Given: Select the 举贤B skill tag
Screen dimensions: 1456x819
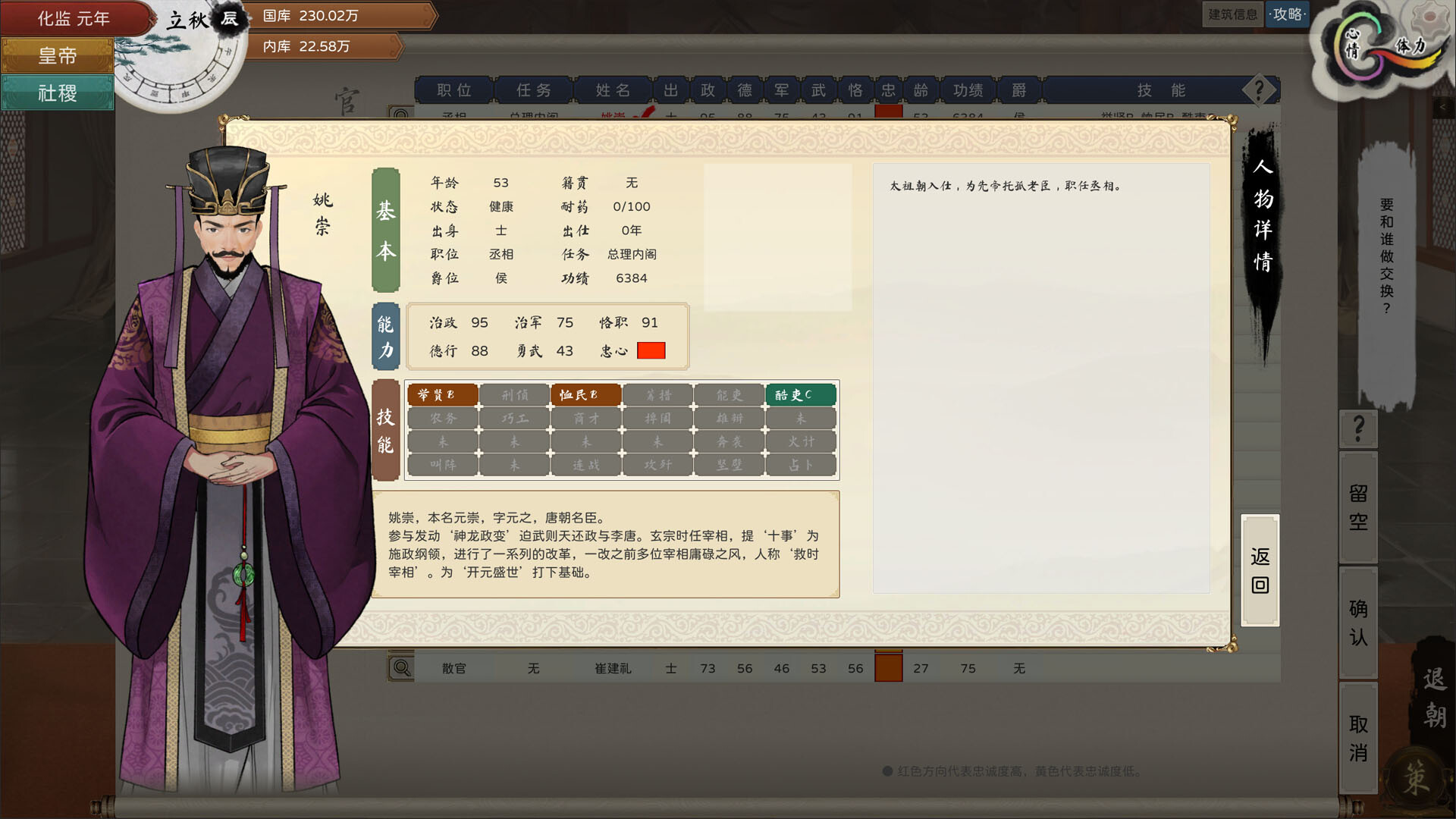Looking at the screenshot, I should click(442, 395).
